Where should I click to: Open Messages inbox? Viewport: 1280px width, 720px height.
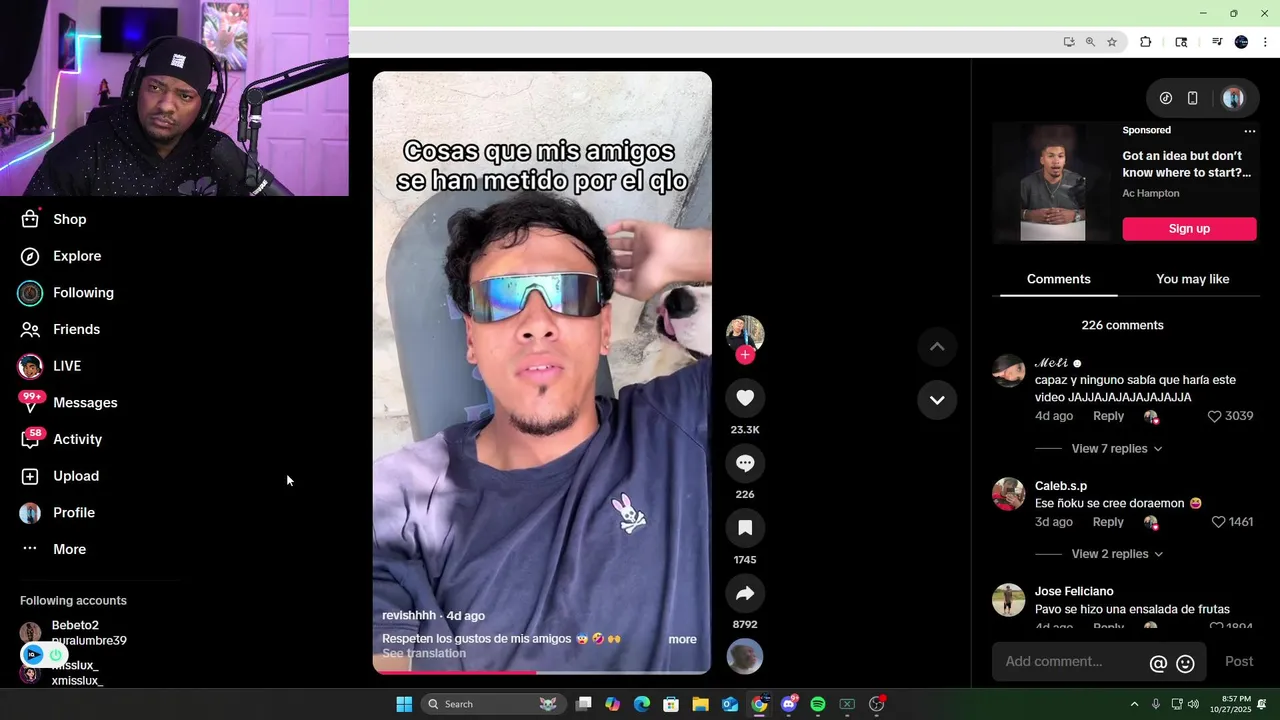(x=68, y=403)
